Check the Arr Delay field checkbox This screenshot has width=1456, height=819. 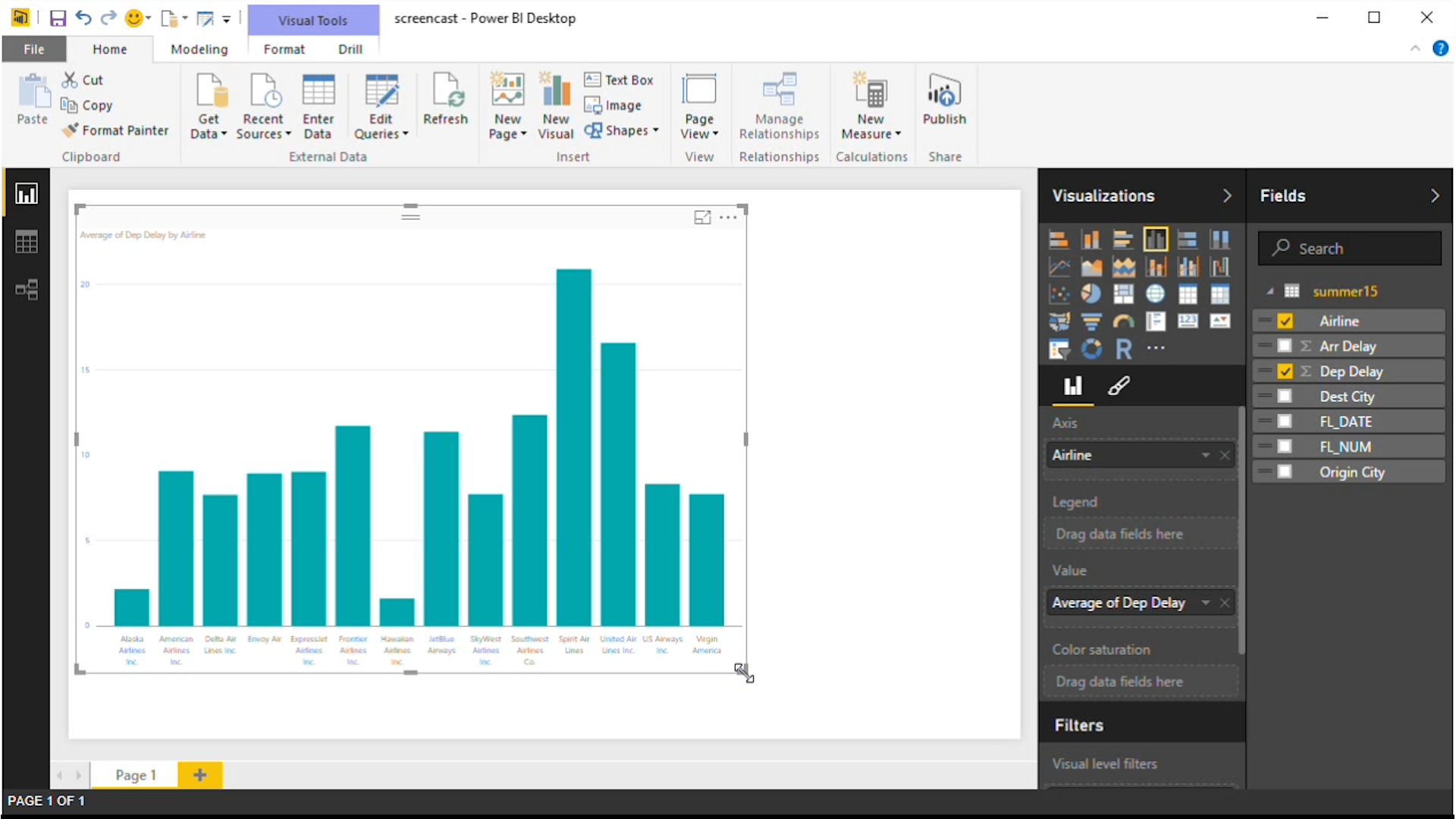click(1285, 346)
